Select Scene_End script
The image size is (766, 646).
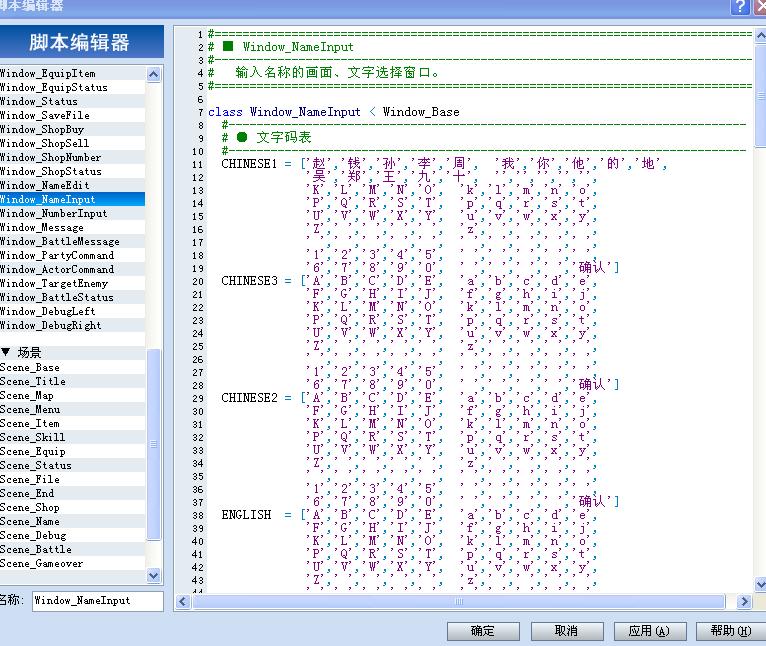(72, 494)
